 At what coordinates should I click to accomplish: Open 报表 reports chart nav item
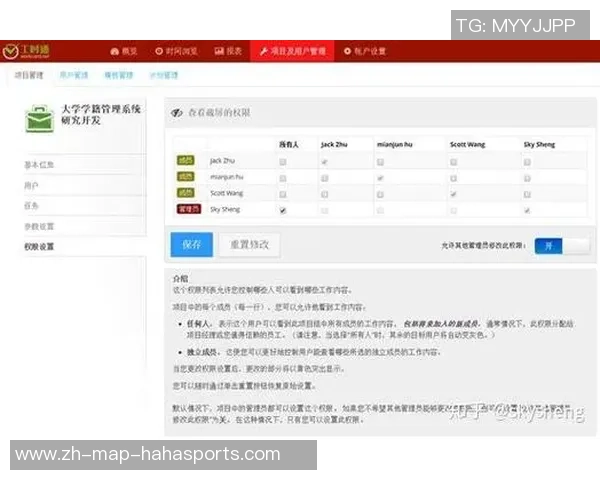click(x=228, y=51)
